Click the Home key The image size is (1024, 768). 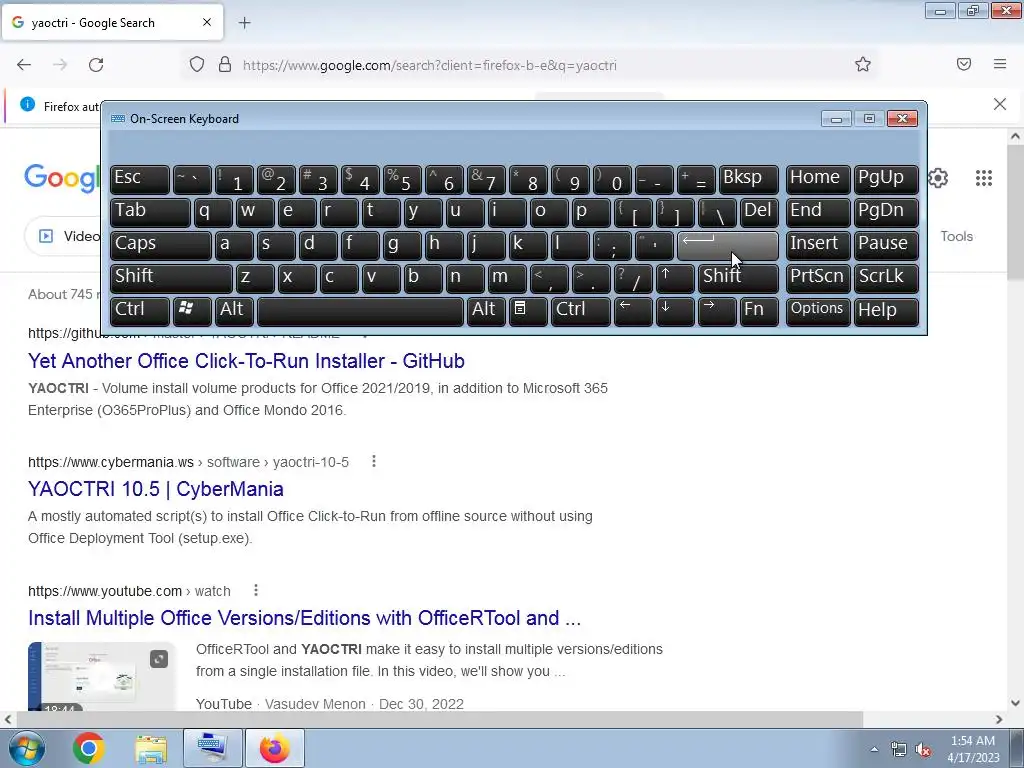click(x=818, y=180)
